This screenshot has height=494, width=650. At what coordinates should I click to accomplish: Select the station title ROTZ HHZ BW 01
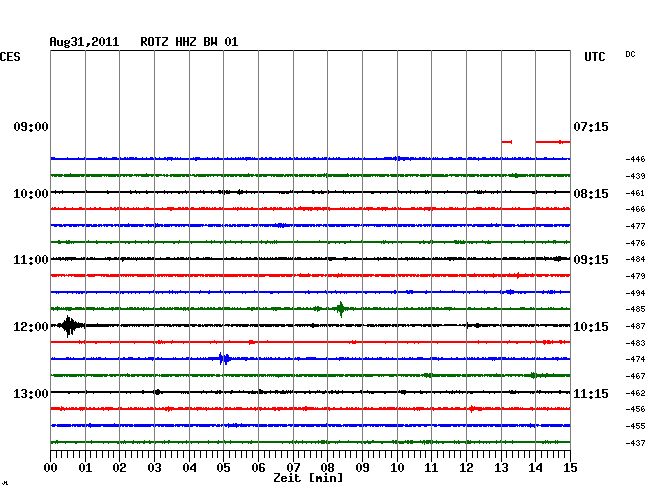(x=189, y=42)
